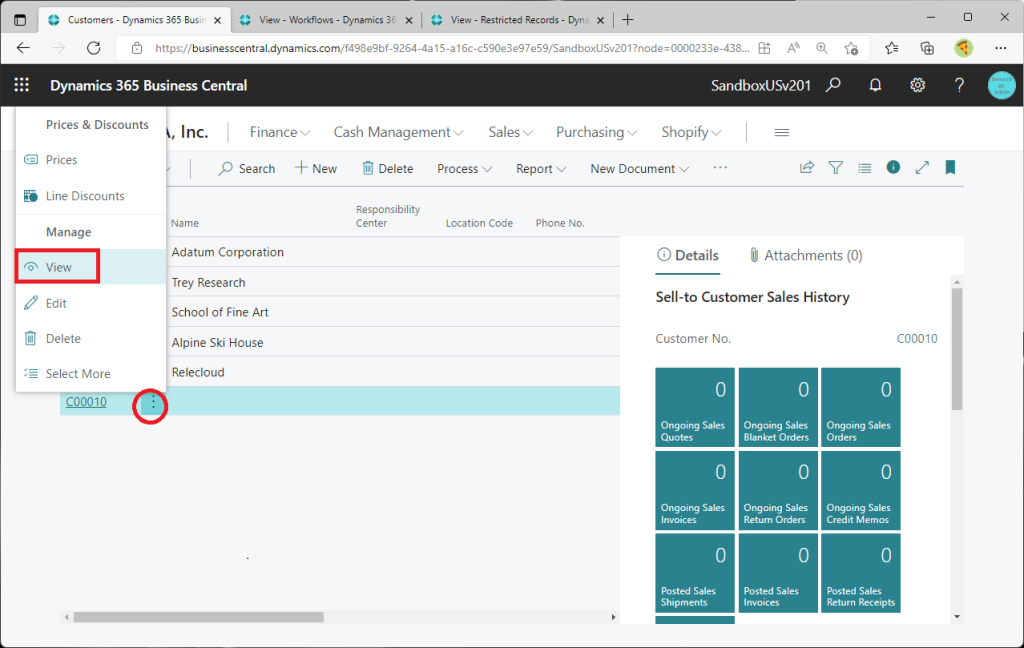Click the Search action button
The height and width of the screenshot is (648, 1024).
(247, 169)
